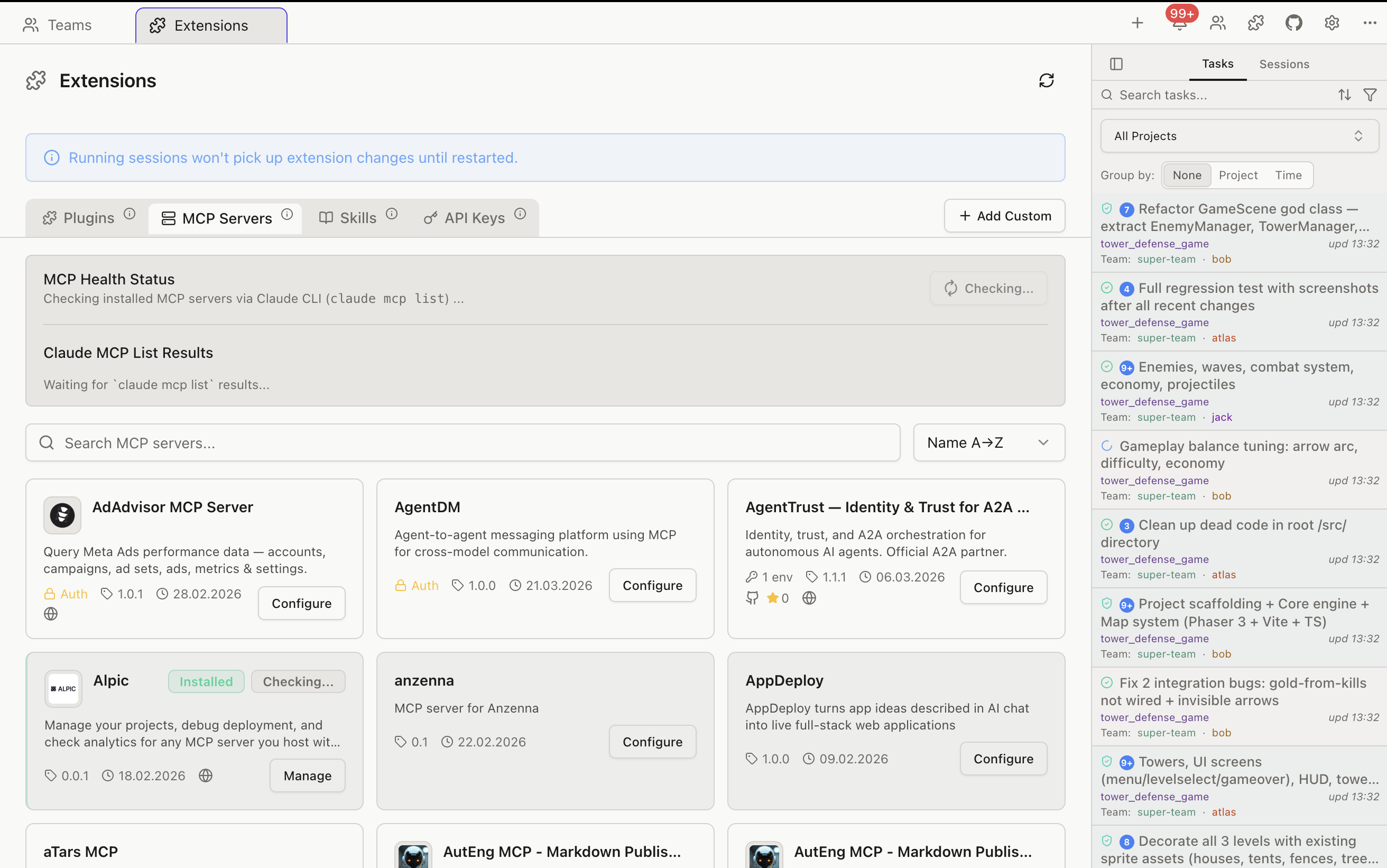Image resolution: width=1387 pixels, height=868 pixels.
Task: Open the members icon in top bar
Action: click(1217, 23)
